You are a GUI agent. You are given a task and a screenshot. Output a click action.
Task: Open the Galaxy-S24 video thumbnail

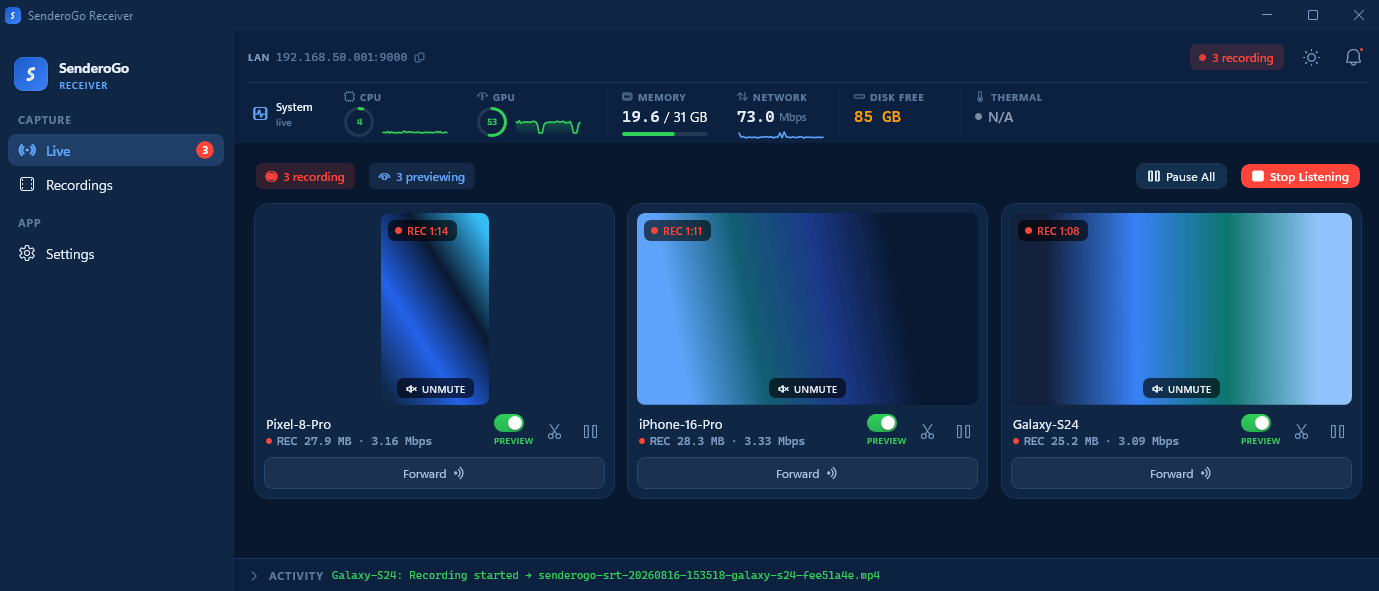[x=1181, y=308]
